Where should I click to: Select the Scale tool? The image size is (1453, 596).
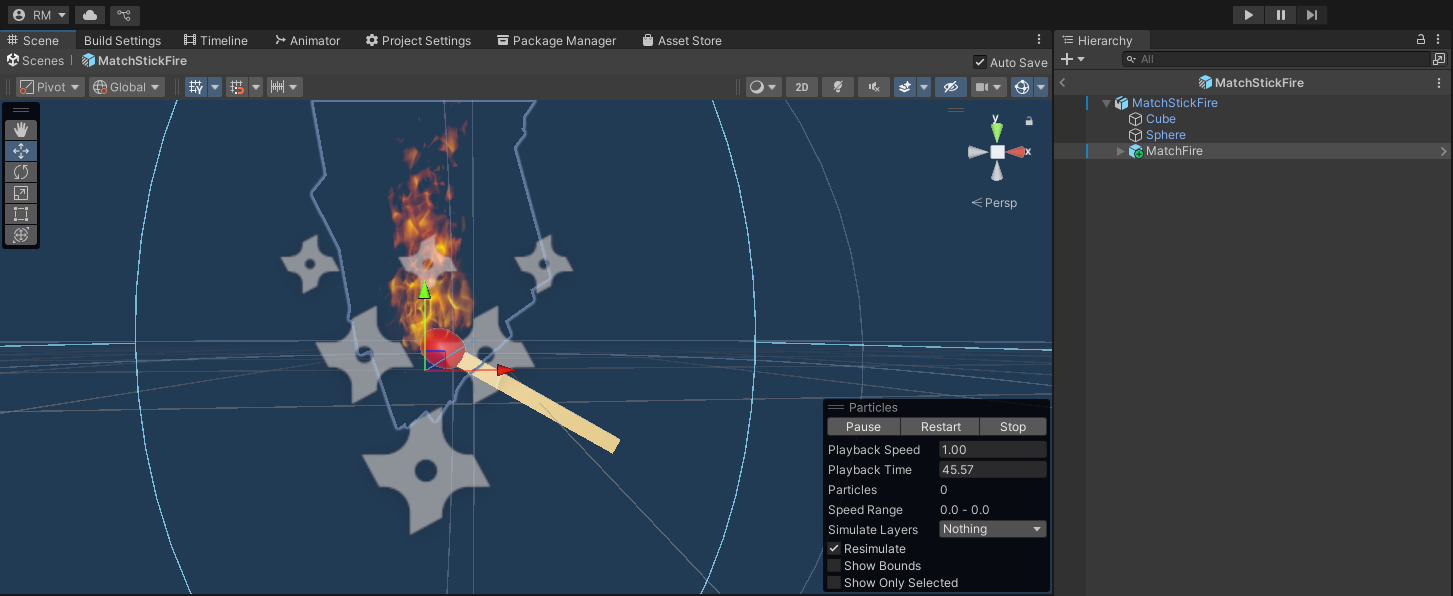click(x=21, y=193)
